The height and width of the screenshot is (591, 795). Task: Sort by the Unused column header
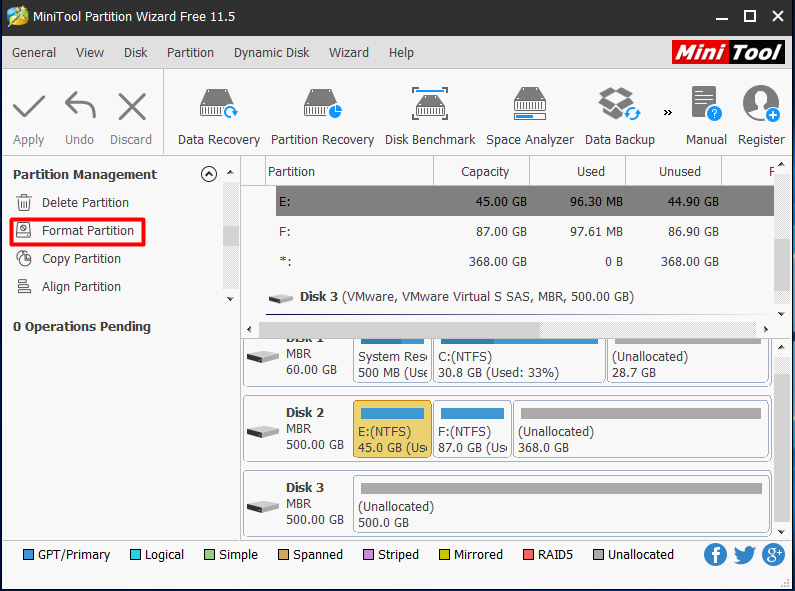pos(673,171)
